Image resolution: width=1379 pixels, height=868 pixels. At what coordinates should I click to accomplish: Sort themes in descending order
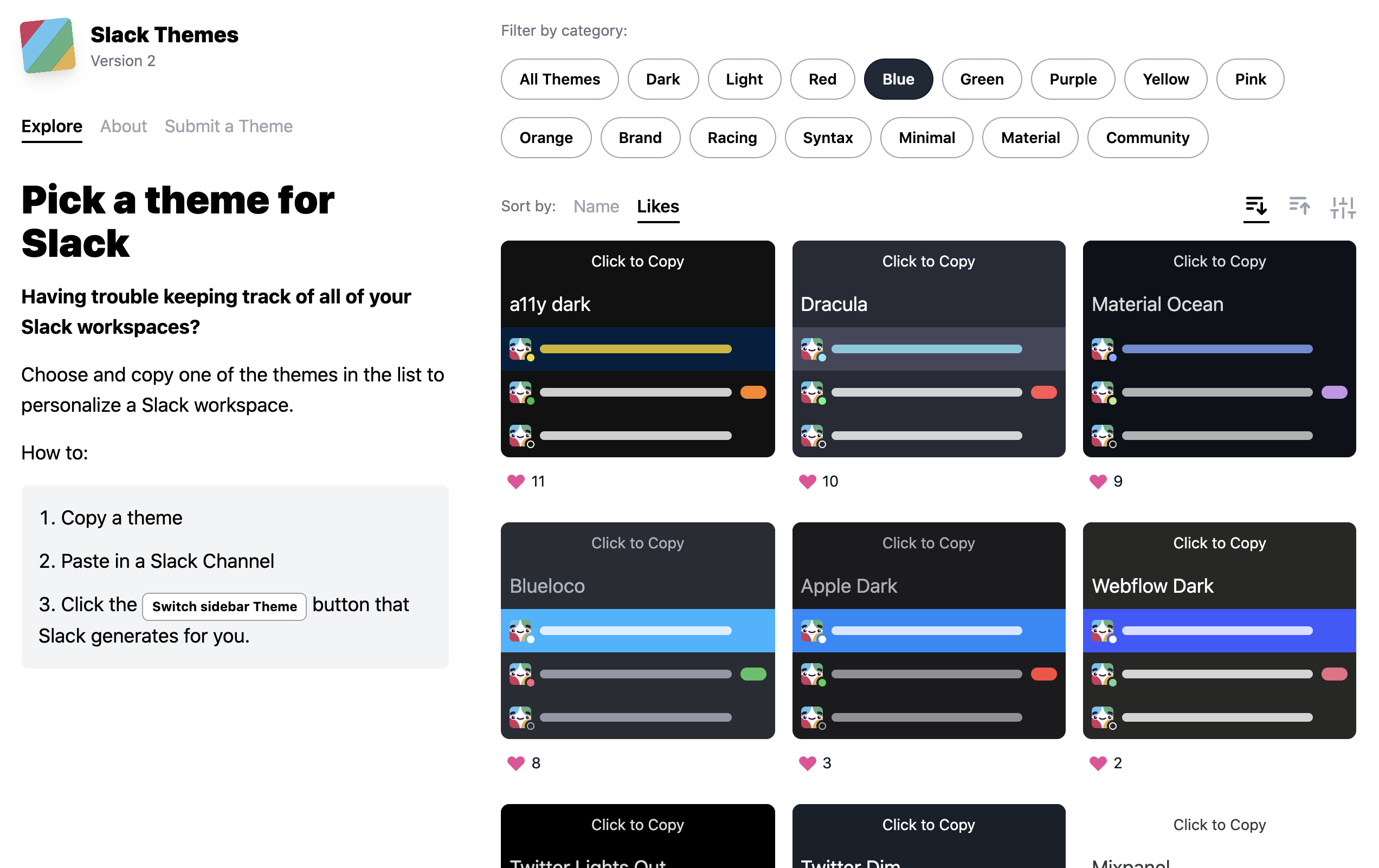pos(1255,206)
